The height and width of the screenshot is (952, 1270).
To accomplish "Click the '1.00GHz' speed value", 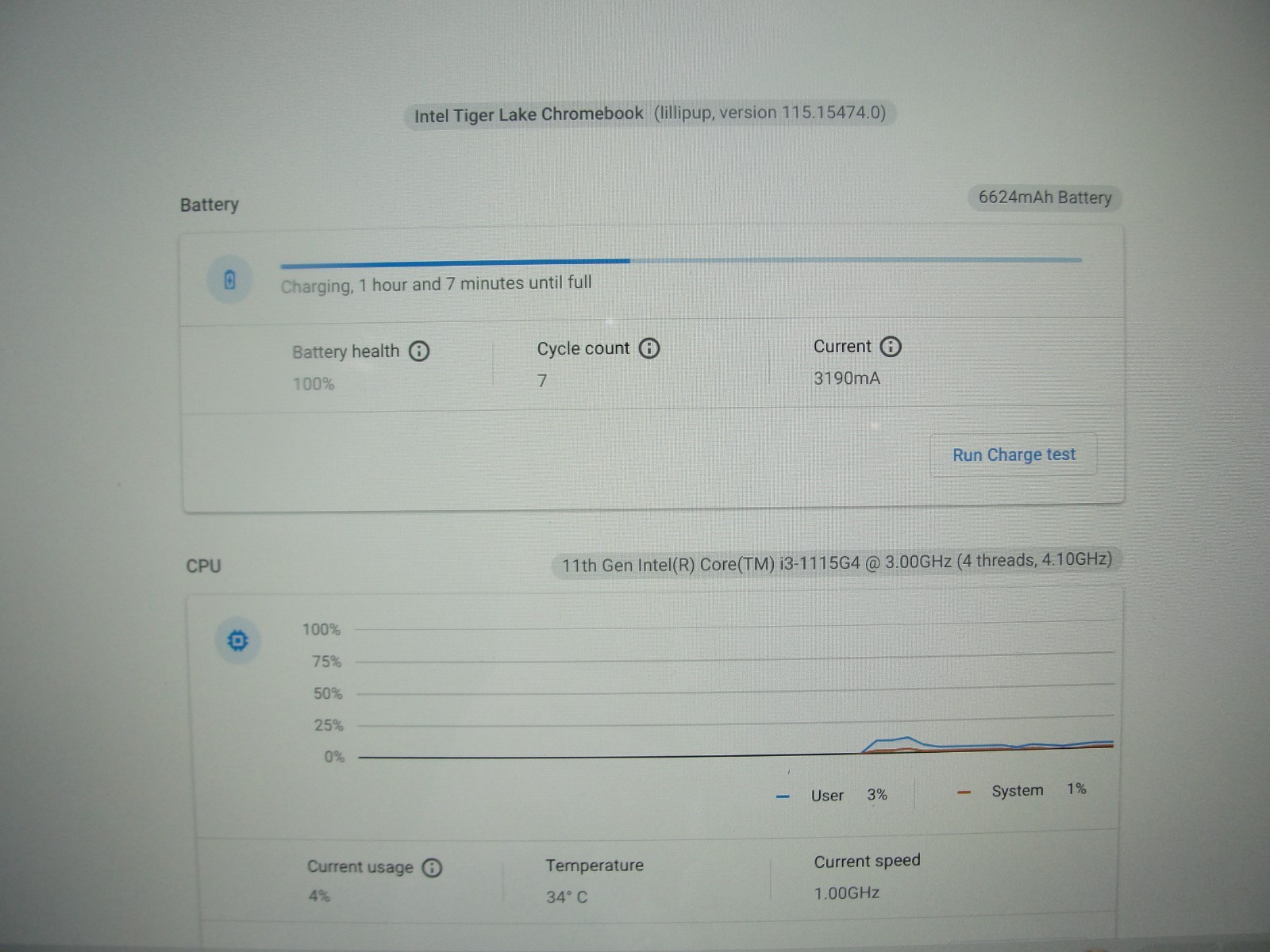I will 847,893.
